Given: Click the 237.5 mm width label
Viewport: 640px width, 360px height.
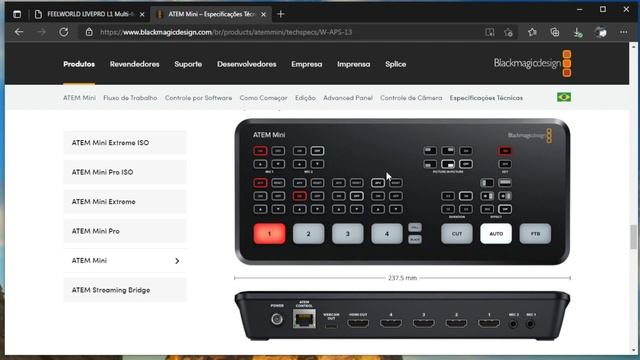Looking at the screenshot, I should click(402, 278).
